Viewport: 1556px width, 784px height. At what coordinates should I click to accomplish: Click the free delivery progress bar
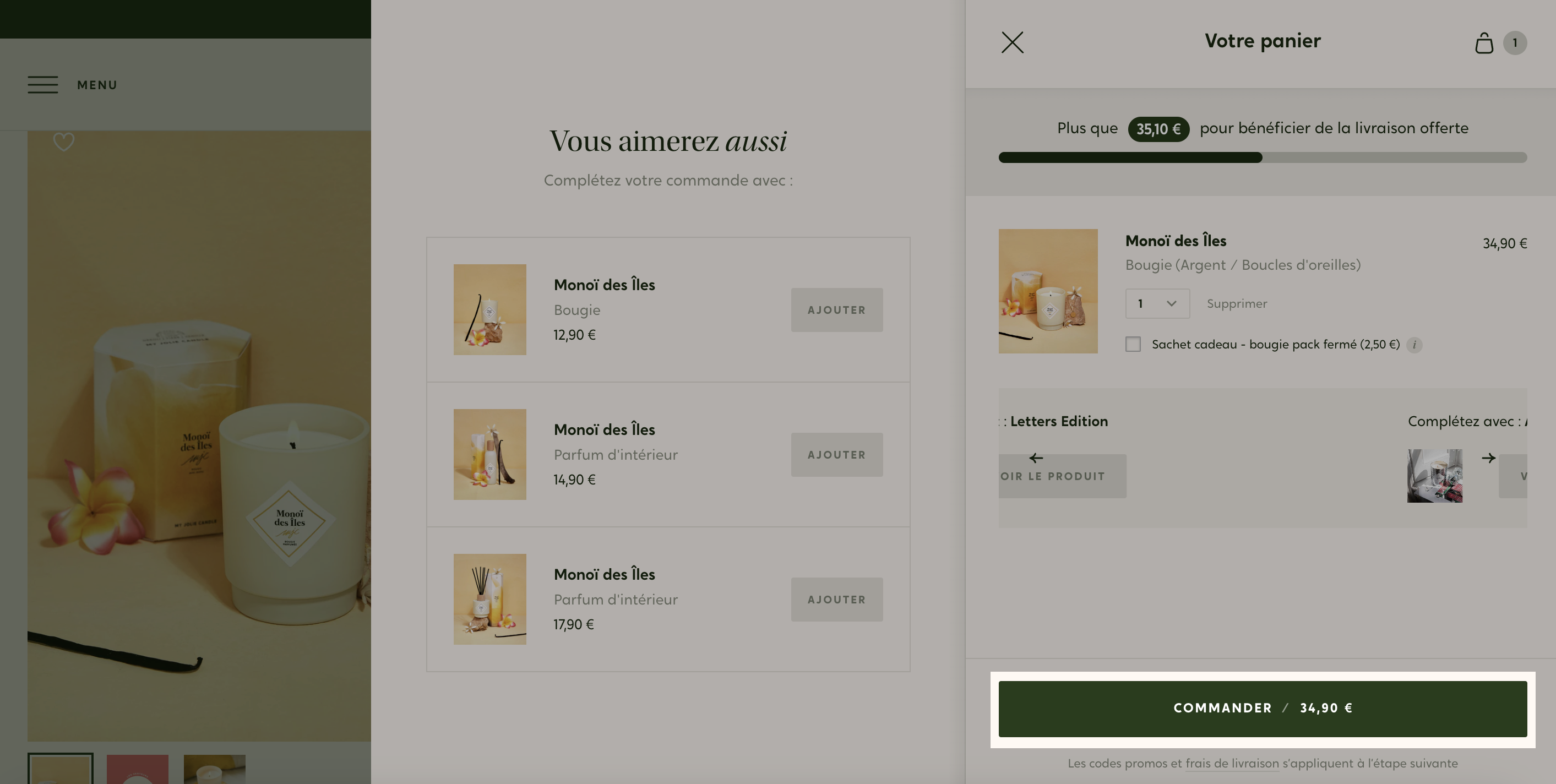1263,157
